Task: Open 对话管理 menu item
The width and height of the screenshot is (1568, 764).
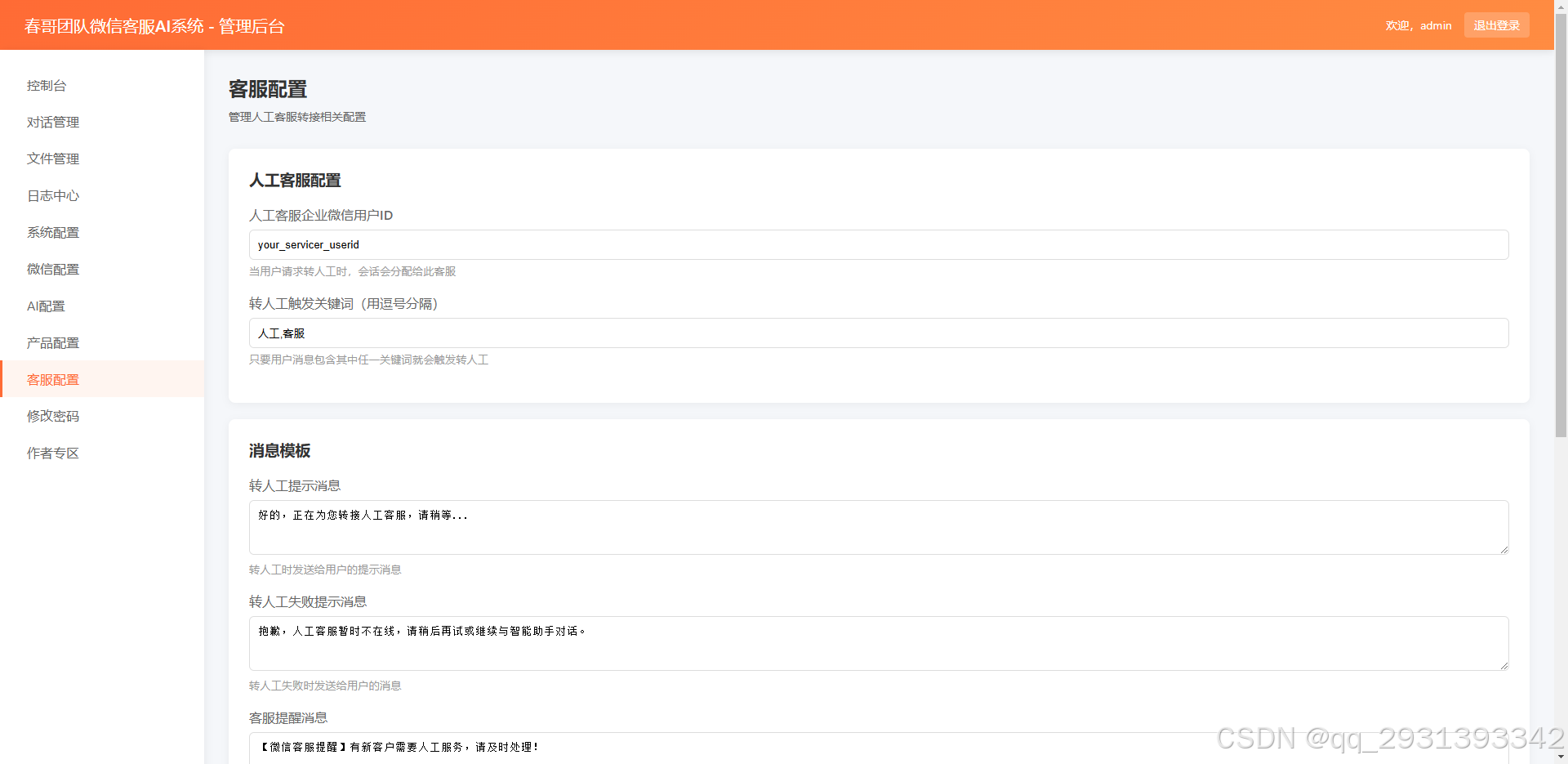Action: pos(102,122)
